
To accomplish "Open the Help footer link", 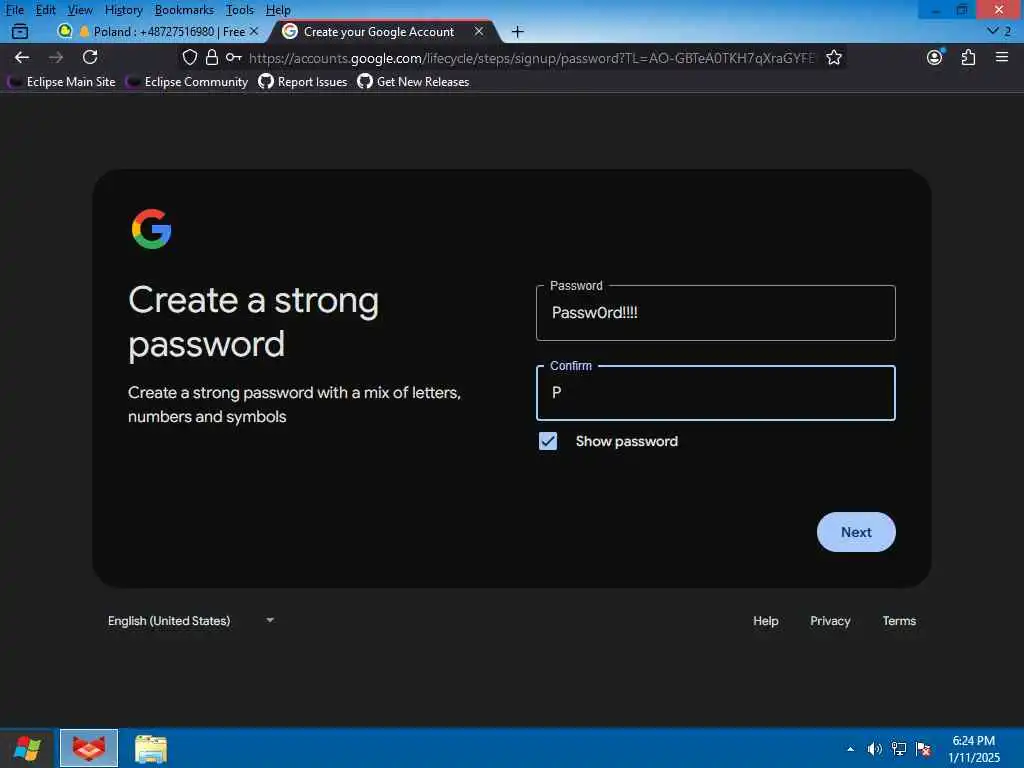I will [x=765, y=620].
